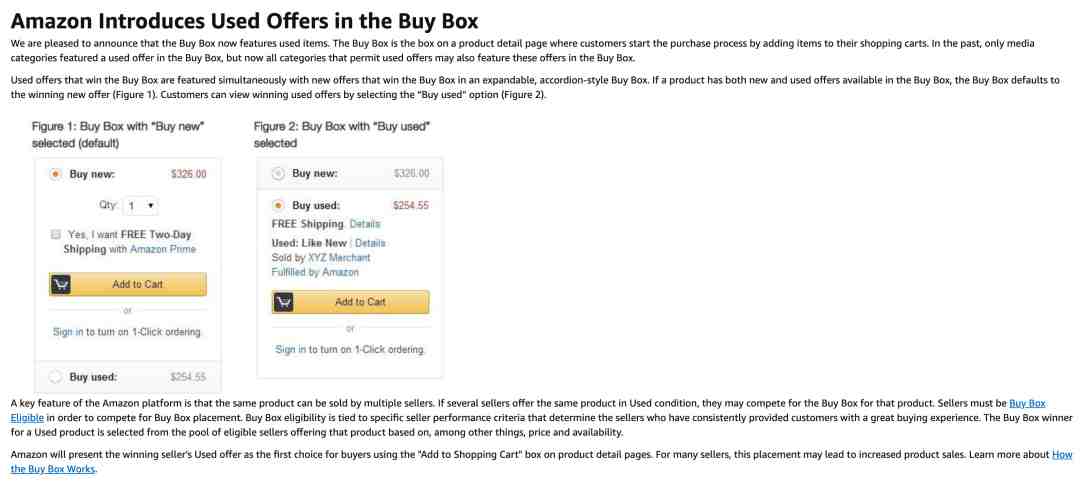Click Sign in link in Figure 1

click(x=68, y=332)
